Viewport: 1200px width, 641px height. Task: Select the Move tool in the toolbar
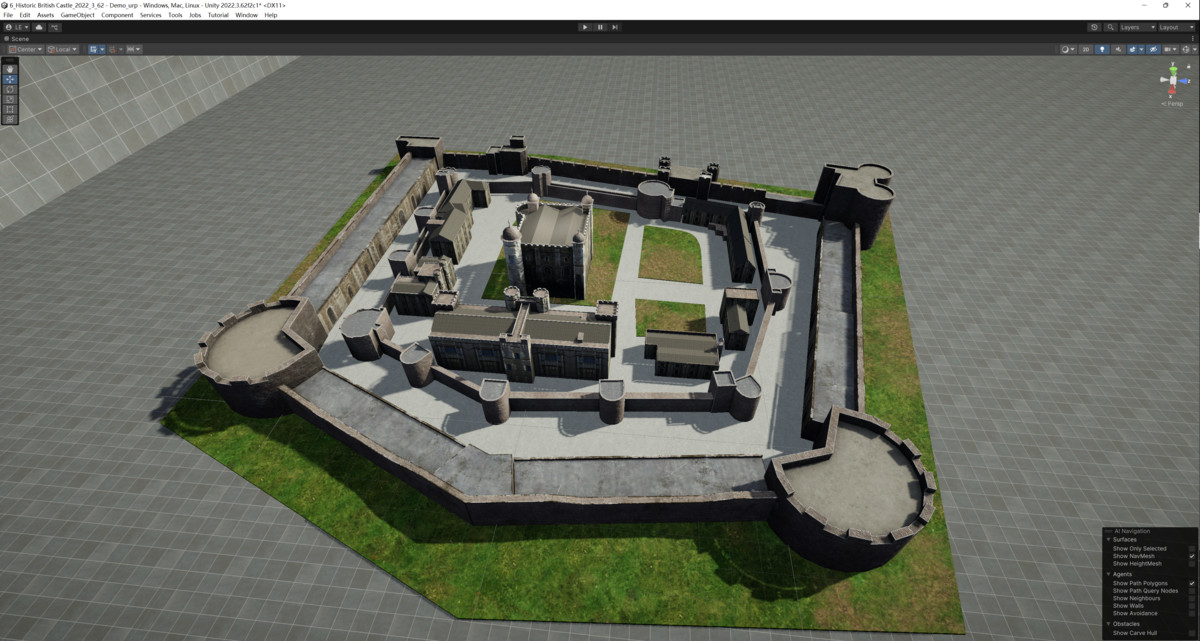click(9, 79)
